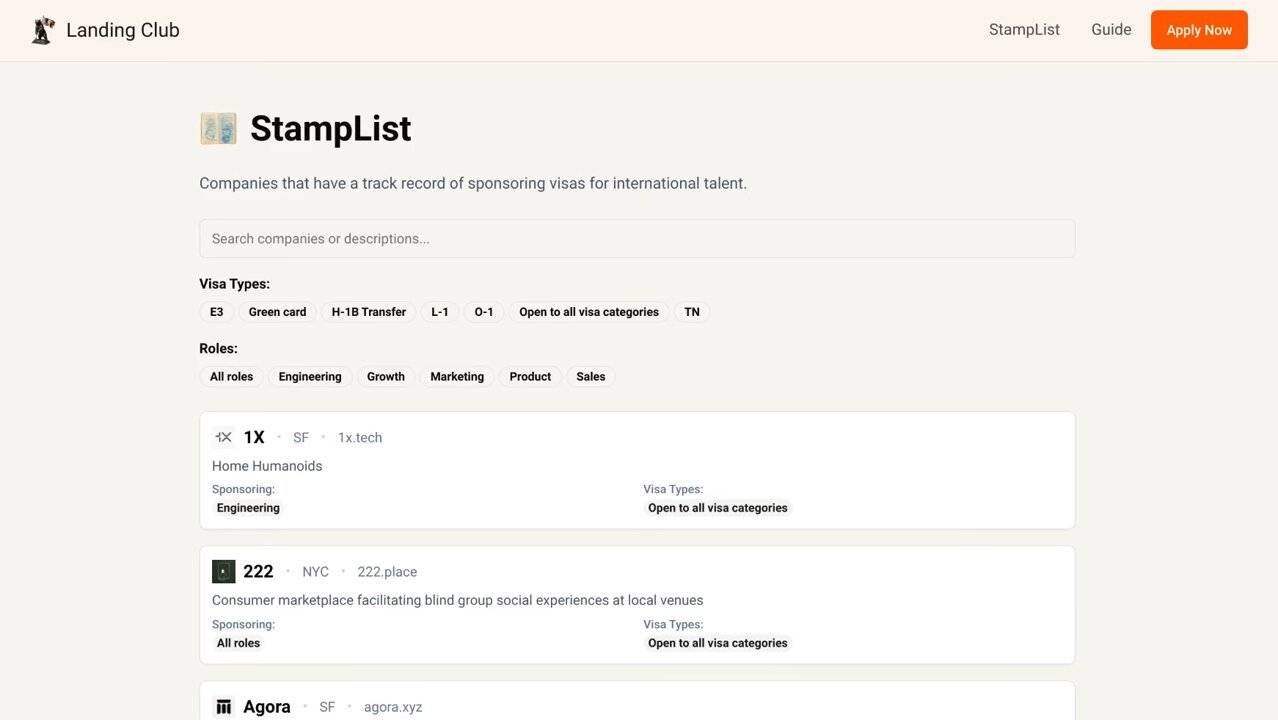Image resolution: width=1278 pixels, height=720 pixels.
Task: Open the Agora company name
Action: point(267,707)
